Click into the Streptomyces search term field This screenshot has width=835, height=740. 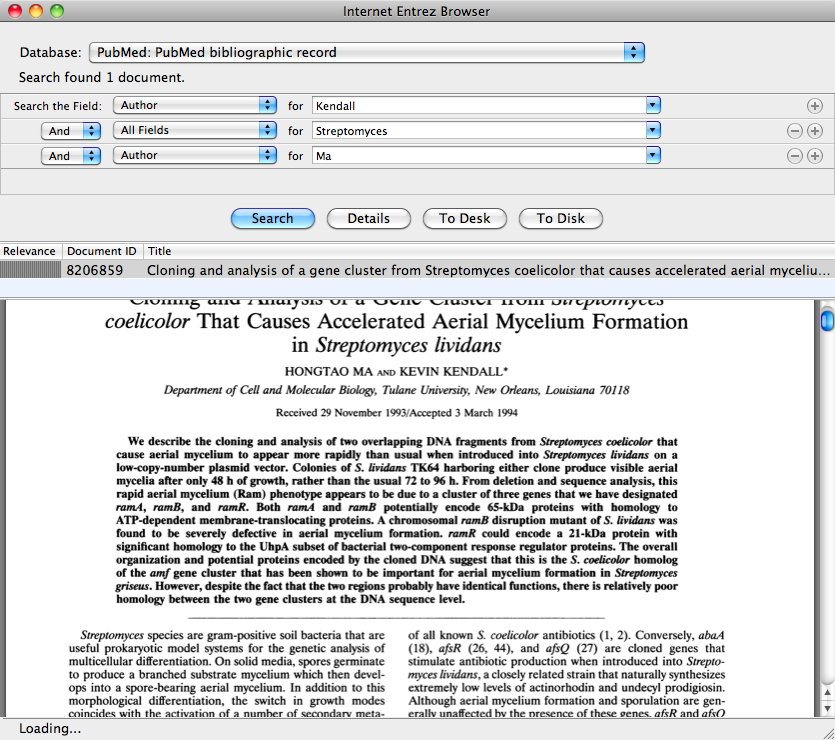pos(478,130)
